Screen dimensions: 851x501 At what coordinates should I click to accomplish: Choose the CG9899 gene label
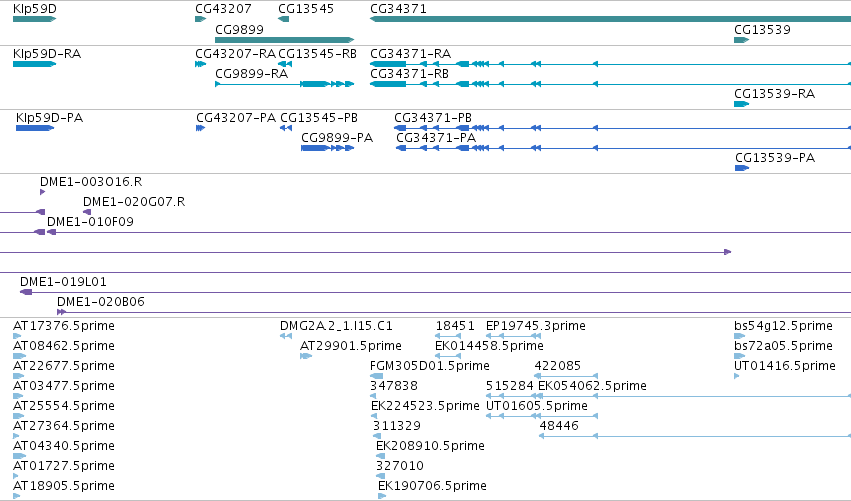[239, 30]
